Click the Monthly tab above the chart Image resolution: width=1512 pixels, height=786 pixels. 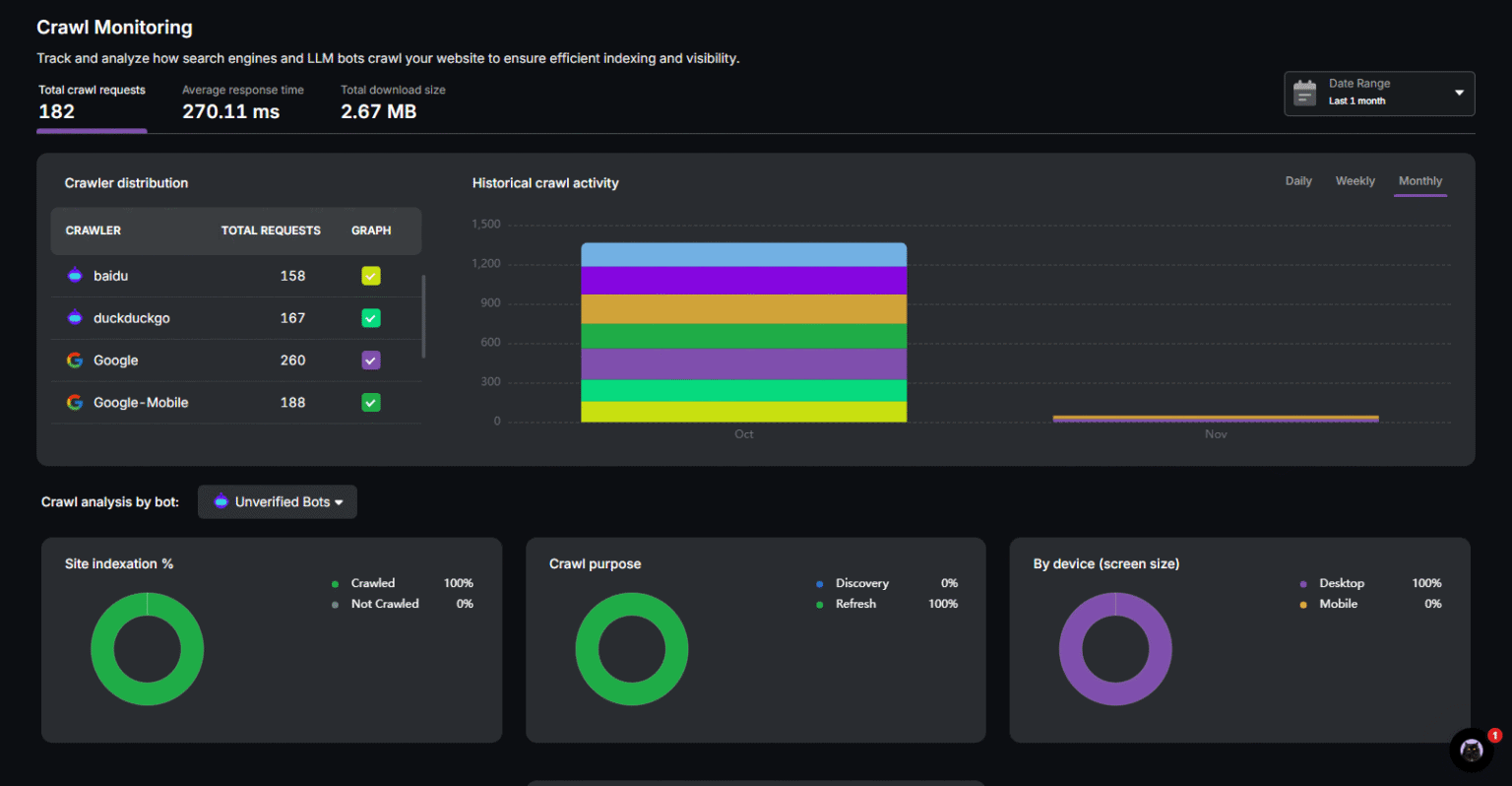(x=1420, y=181)
